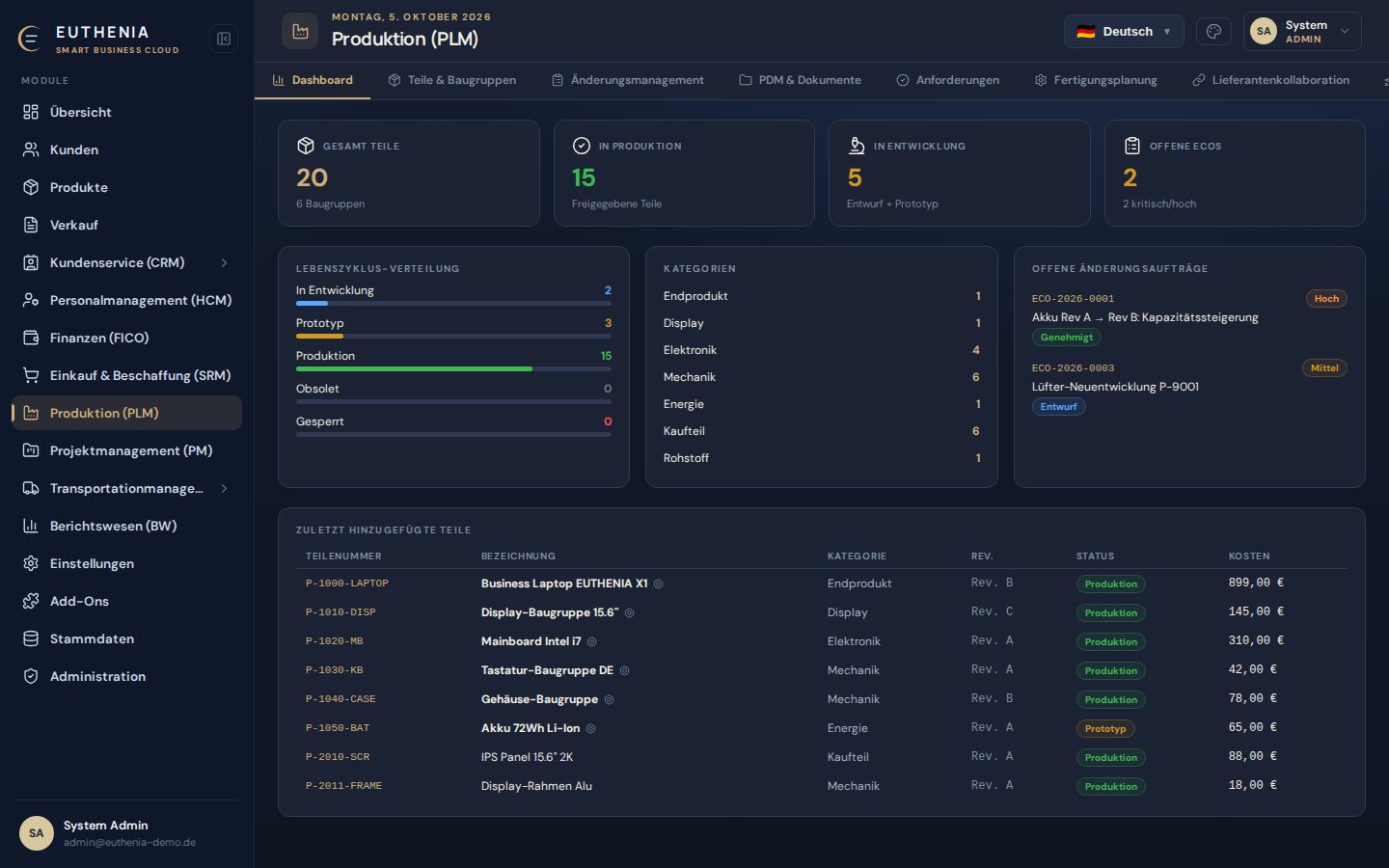Open the Anforderungen tab
Screen dimensions: 1389x868
[948, 80]
